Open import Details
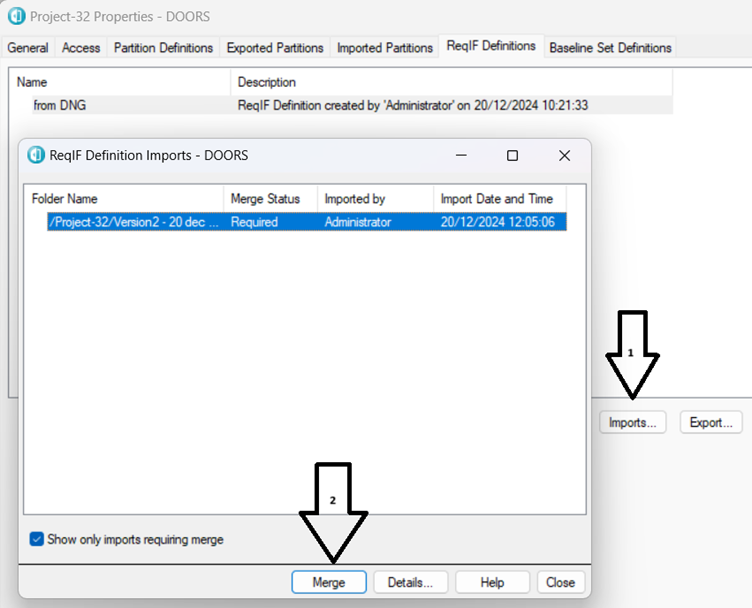The height and width of the screenshot is (608, 752). (410, 582)
